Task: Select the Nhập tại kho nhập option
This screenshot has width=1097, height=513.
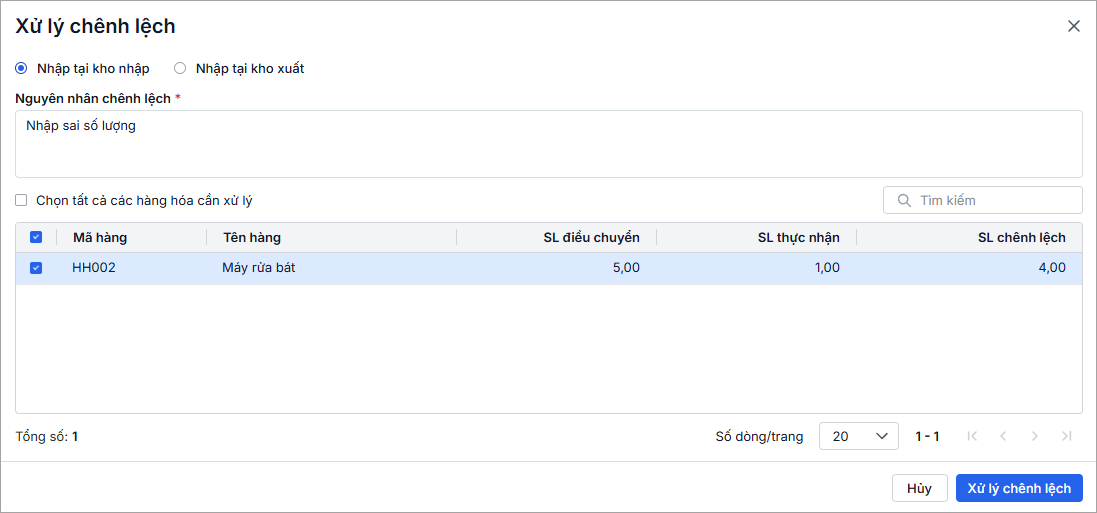Action: point(21,69)
